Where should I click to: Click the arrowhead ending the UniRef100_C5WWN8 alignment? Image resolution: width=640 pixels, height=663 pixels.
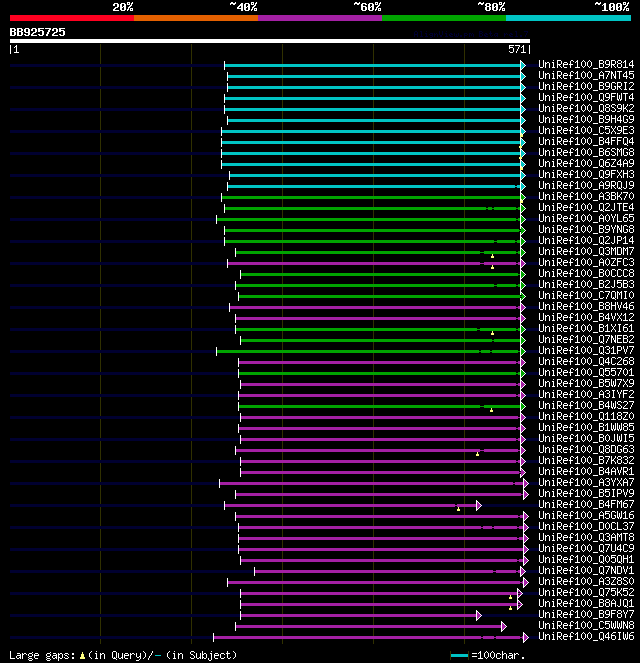tap(503, 626)
